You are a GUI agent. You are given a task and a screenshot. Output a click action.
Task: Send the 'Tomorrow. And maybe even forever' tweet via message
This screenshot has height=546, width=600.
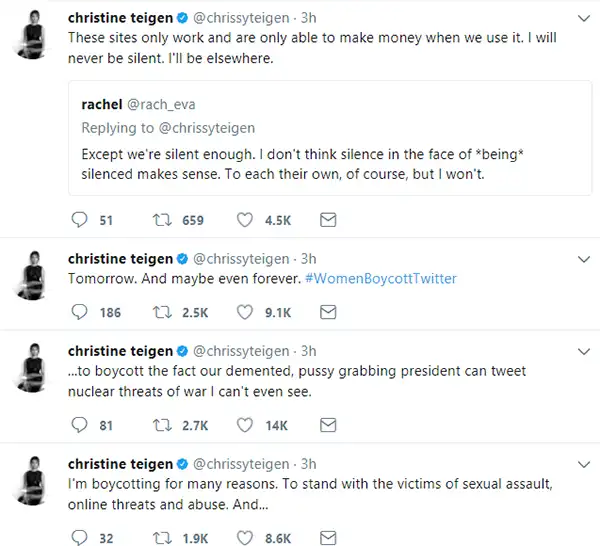(x=328, y=312)
